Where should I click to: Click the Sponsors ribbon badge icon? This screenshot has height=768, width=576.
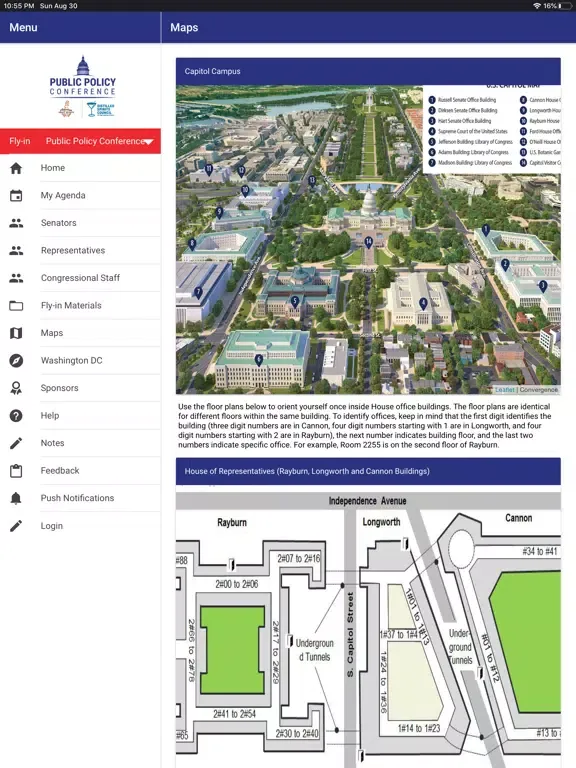tap(16, 388)
